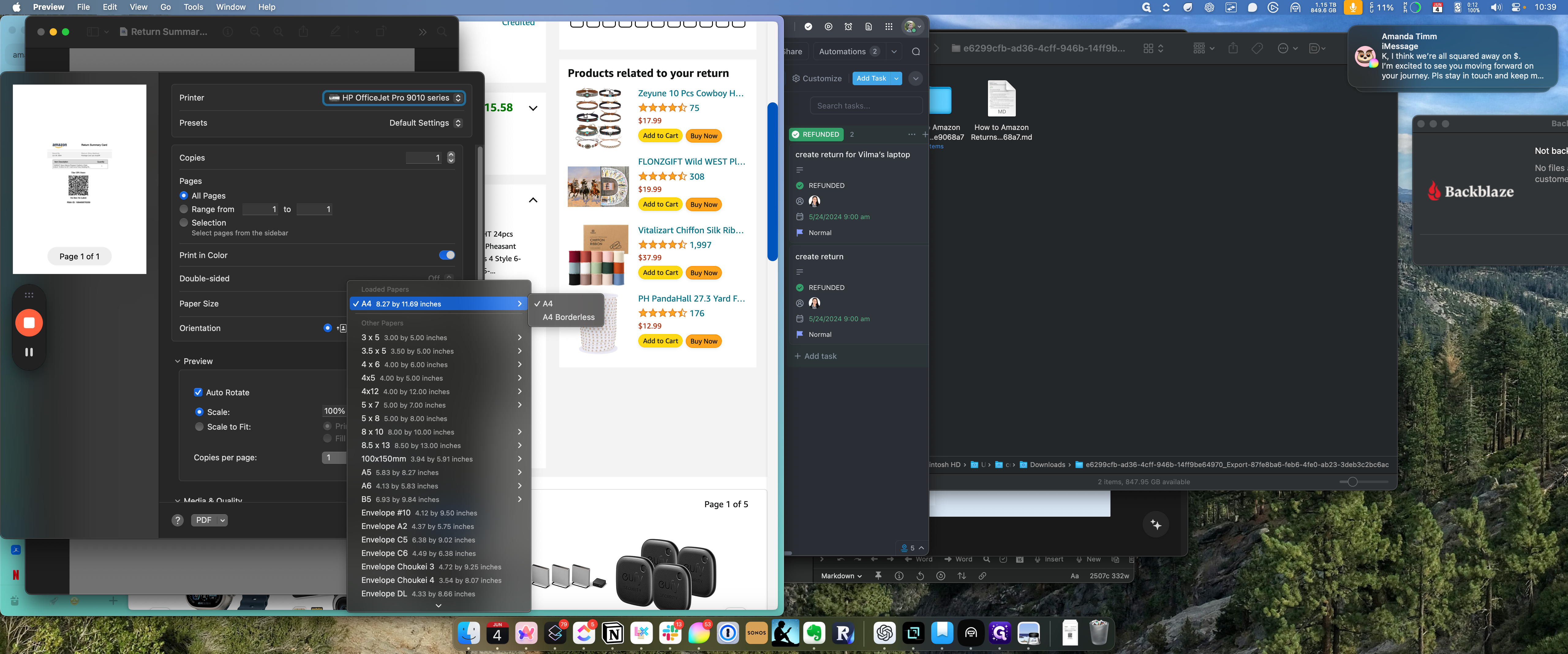Expand the 15.58 refund chevron on Amazon page
Image resolution: width=1568 pixels, height=654 pixels.
coord(533,108)
